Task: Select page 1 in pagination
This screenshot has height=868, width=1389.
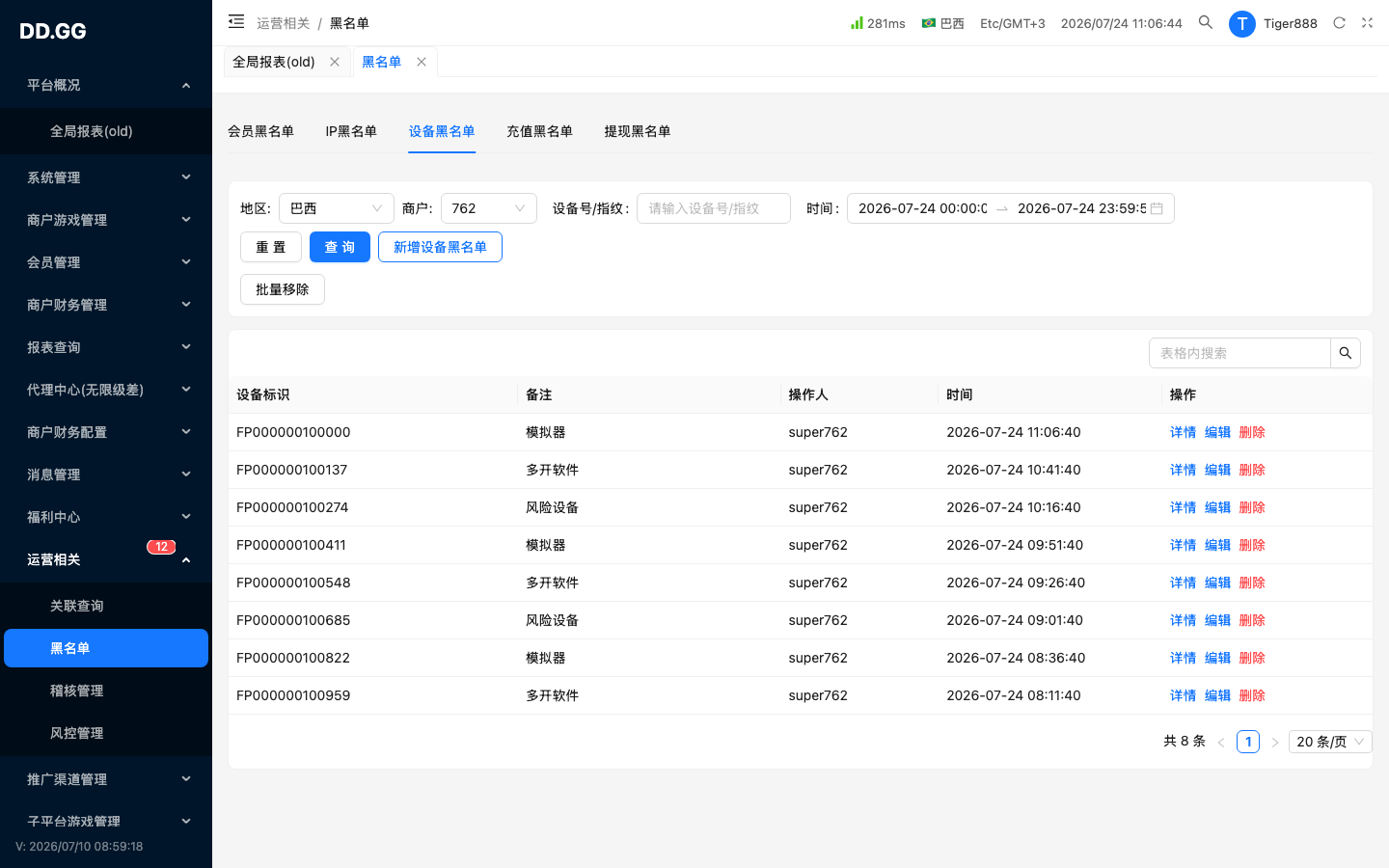Action: click(x=1248, y=742)
